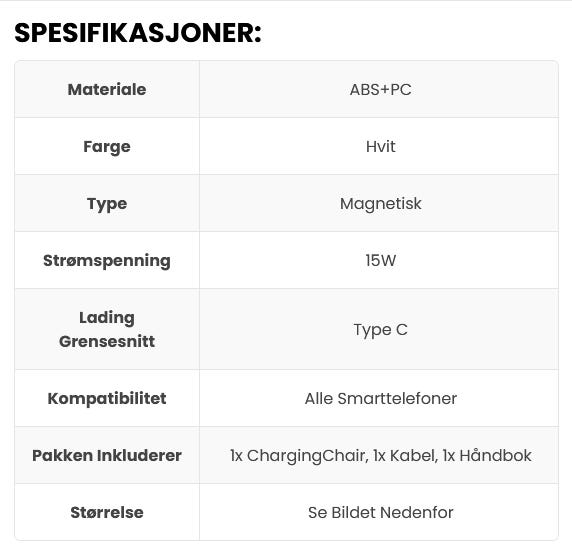This screenshot has width=572, height=556.
Task: Click the Kabel word in package row
Action: coord(414,456)
